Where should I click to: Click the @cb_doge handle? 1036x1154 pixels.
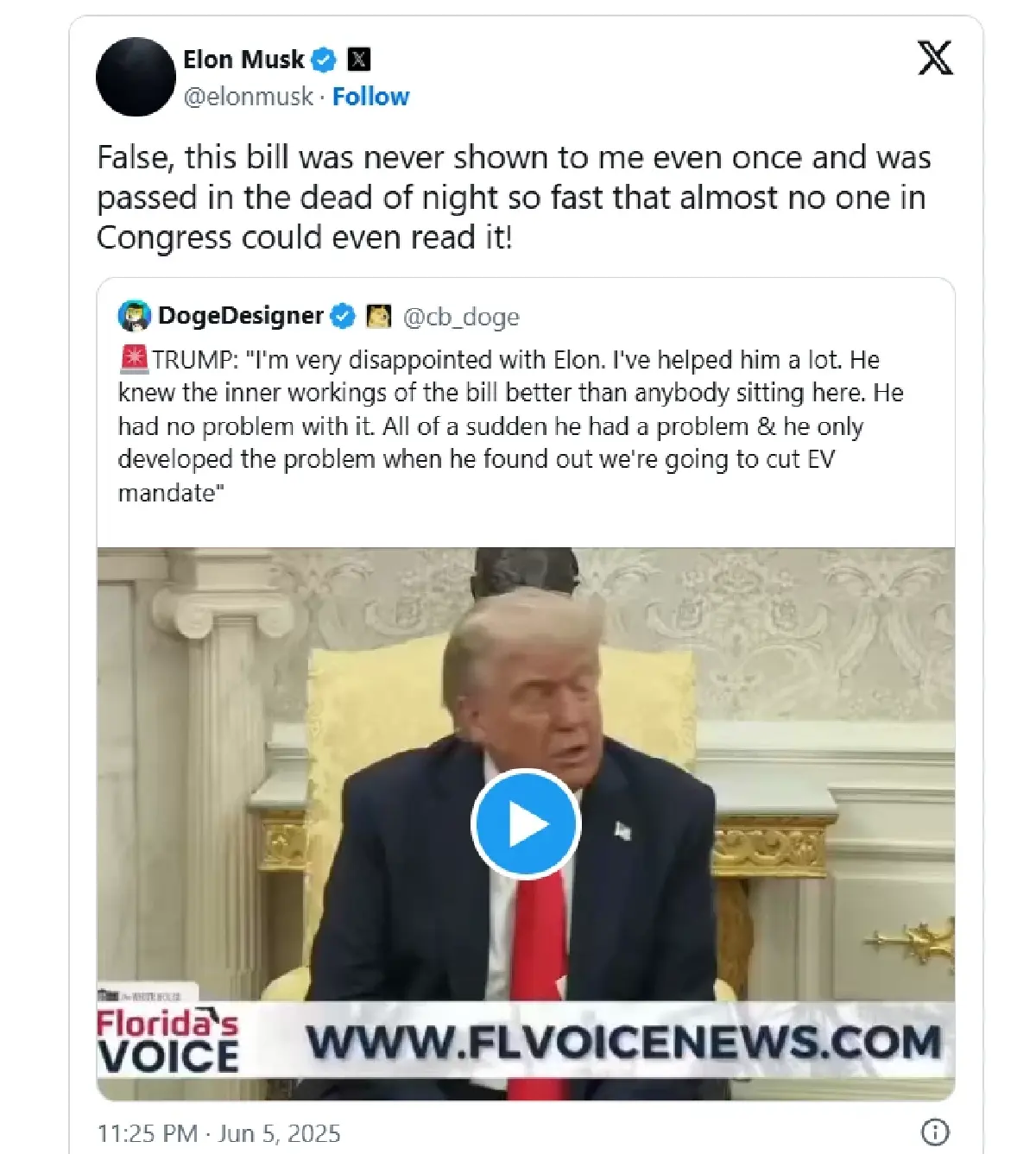[461, 317]
